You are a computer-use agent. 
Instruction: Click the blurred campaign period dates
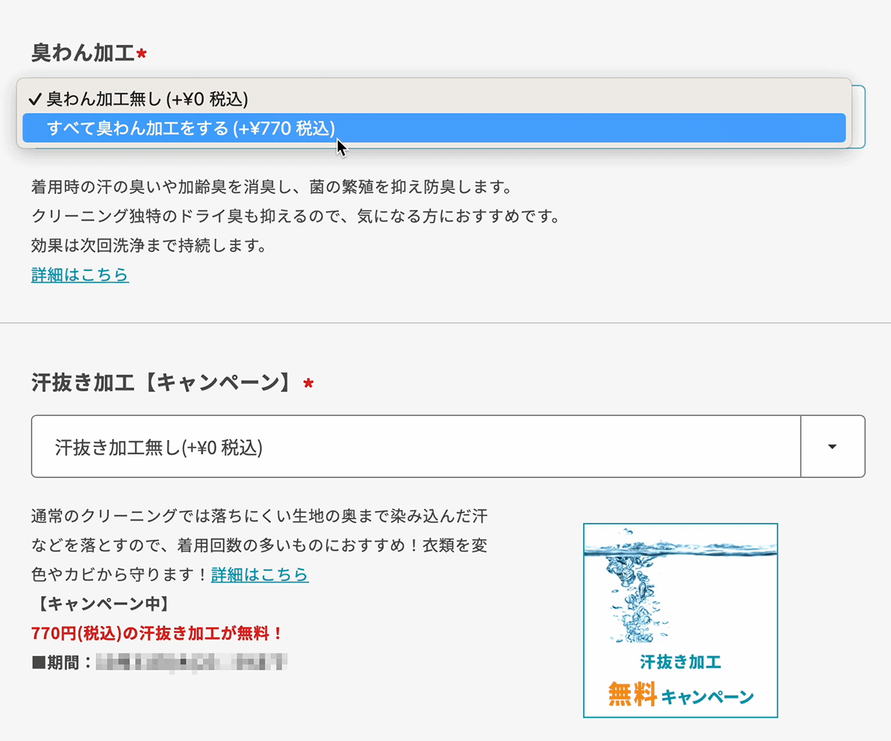[x=190, y=662]
